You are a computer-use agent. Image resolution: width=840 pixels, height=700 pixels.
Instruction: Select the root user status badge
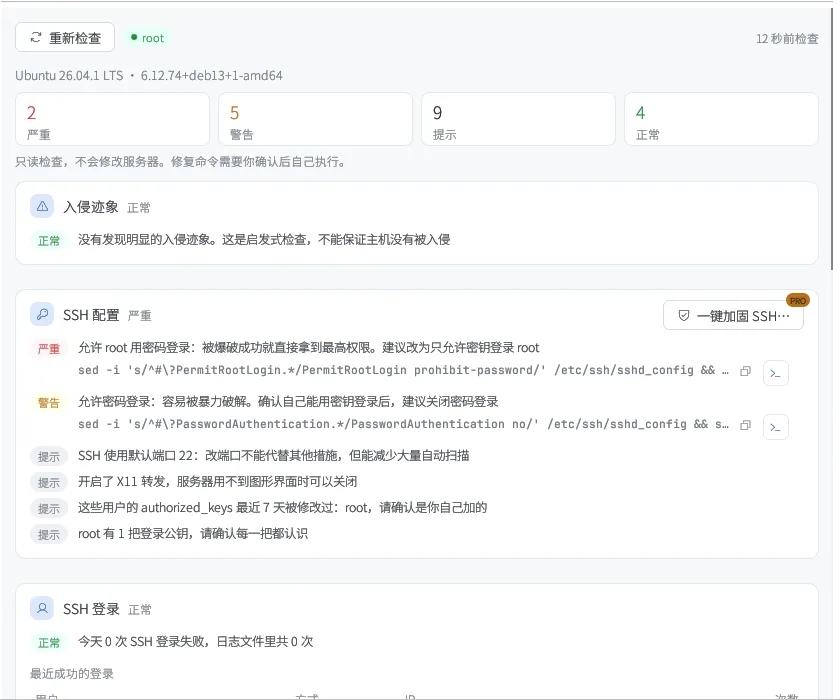pos(147,38)
